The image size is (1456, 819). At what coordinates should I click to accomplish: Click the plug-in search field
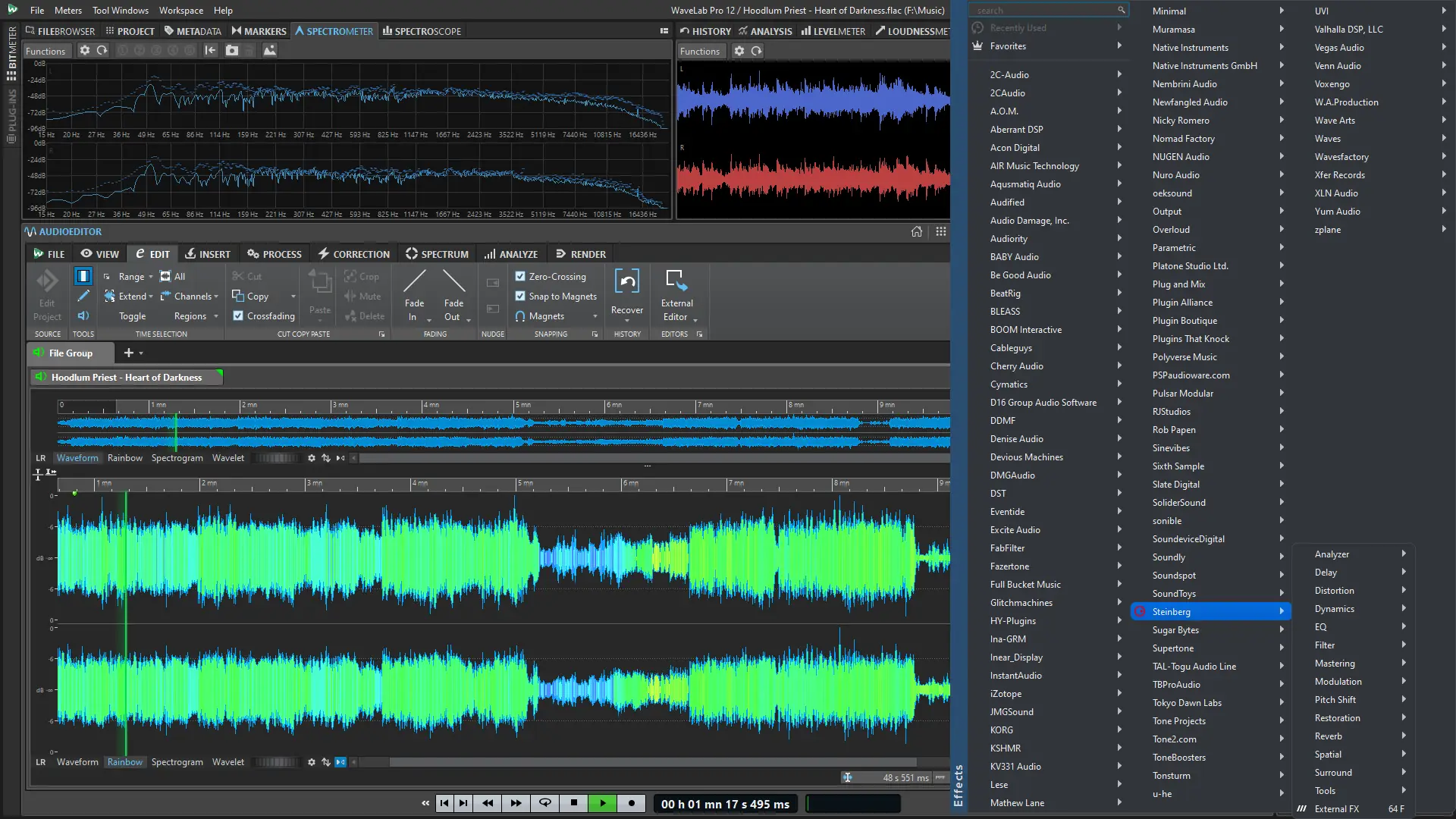coord(1045,10)
